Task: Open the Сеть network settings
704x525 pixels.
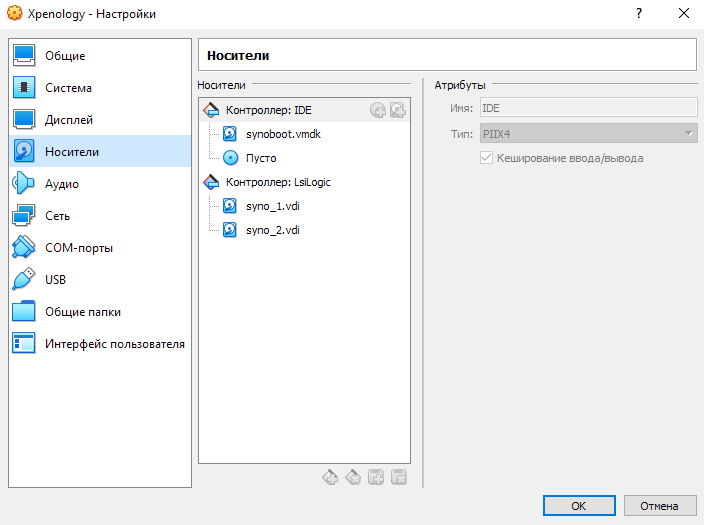Action: (100, 216)
